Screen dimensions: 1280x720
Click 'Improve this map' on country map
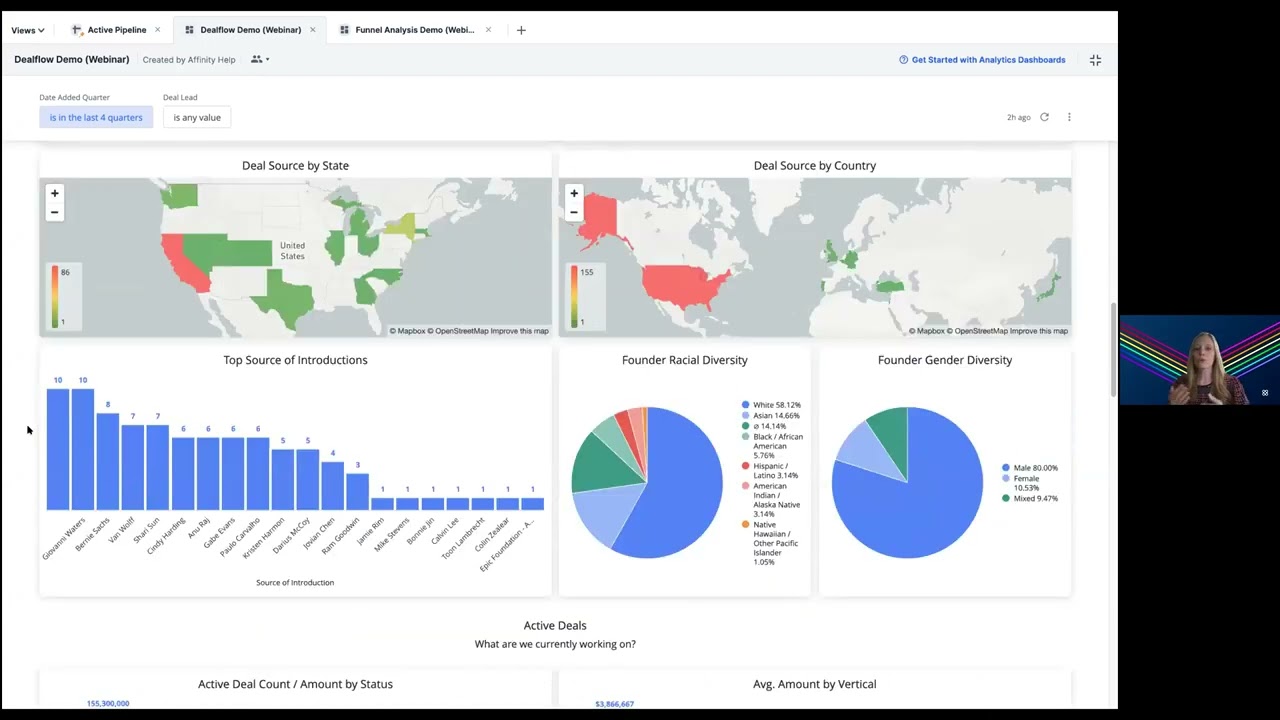click(x=1038, y=331)
